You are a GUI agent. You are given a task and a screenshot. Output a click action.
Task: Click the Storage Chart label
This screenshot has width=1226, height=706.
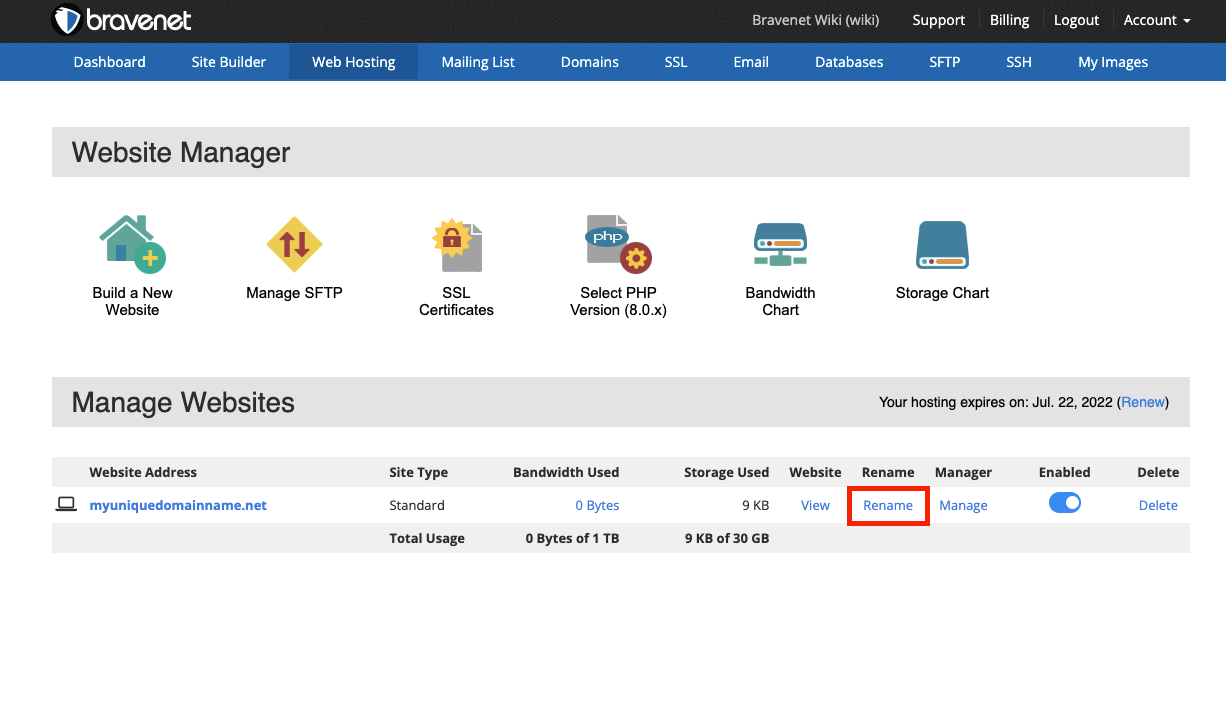pyautogui.click(x=942, y=293)
